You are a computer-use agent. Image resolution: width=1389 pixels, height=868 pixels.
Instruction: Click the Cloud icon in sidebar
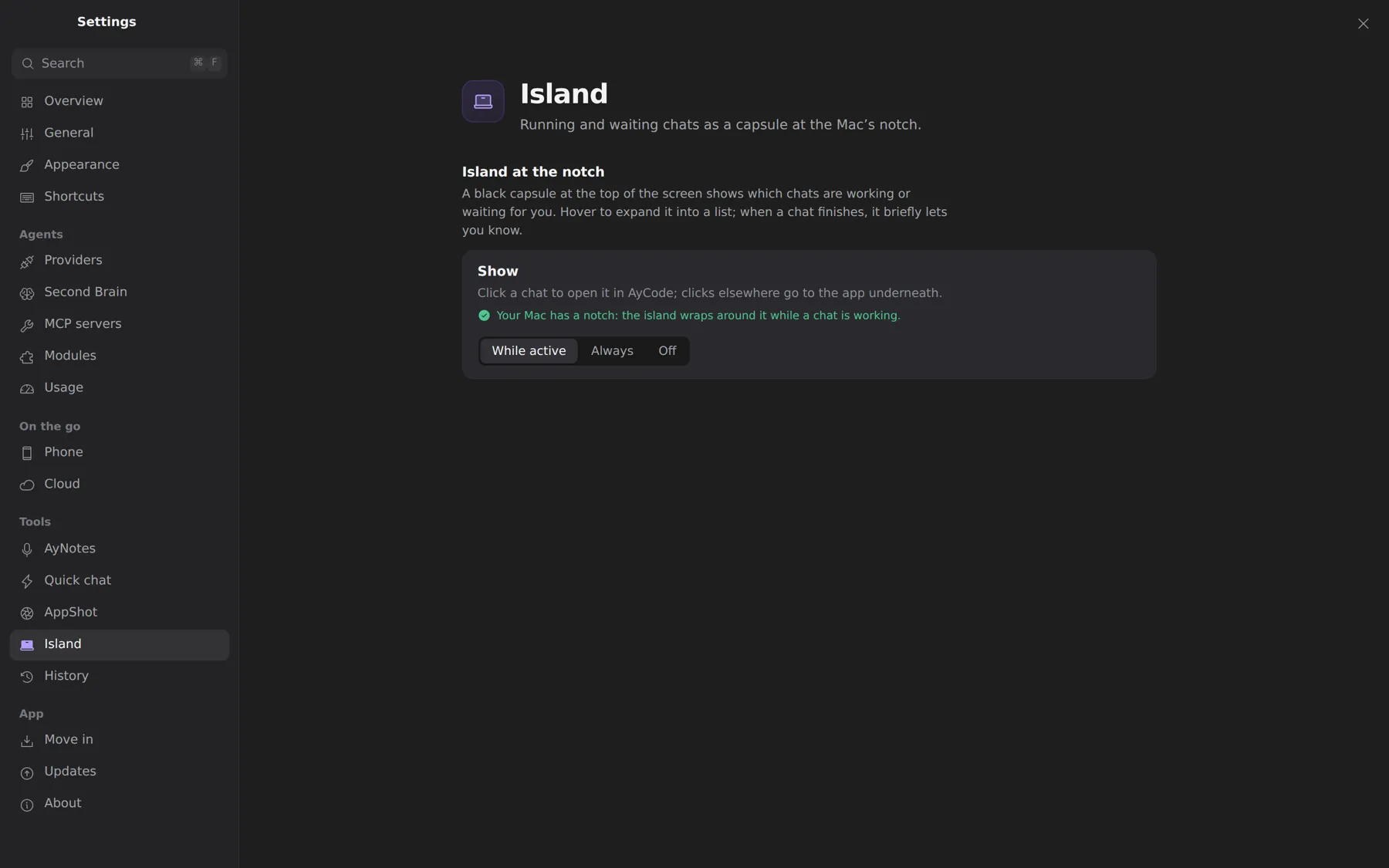27,485
